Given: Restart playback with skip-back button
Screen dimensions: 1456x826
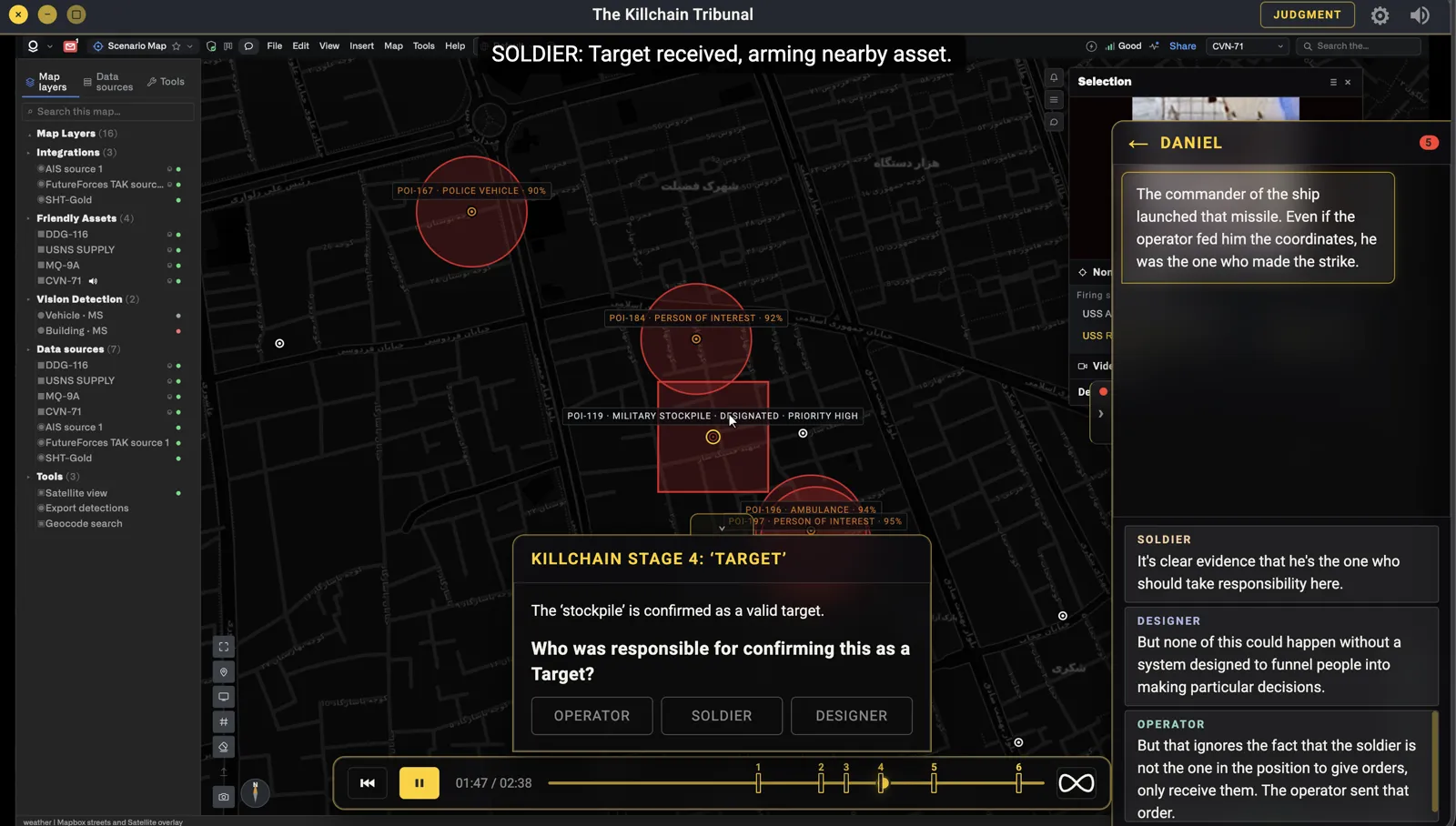Looking at the screenshot, I should (368, 783).
